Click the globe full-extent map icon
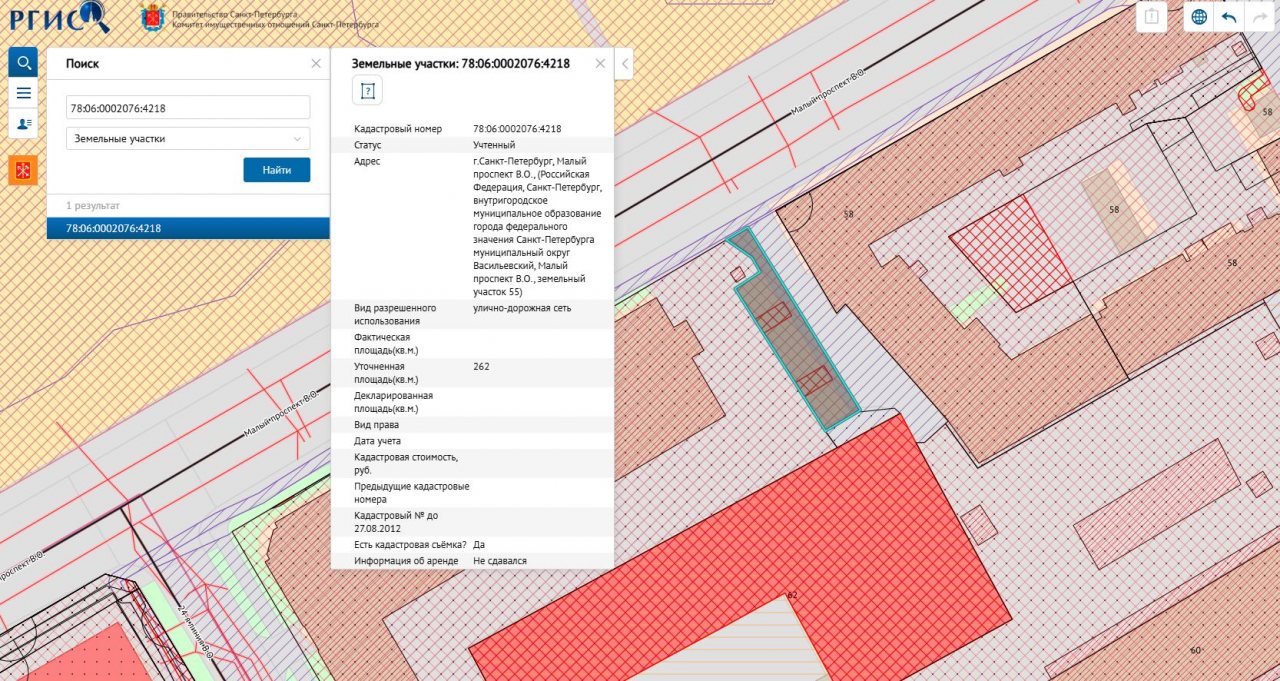 (x=1198, y=17)
